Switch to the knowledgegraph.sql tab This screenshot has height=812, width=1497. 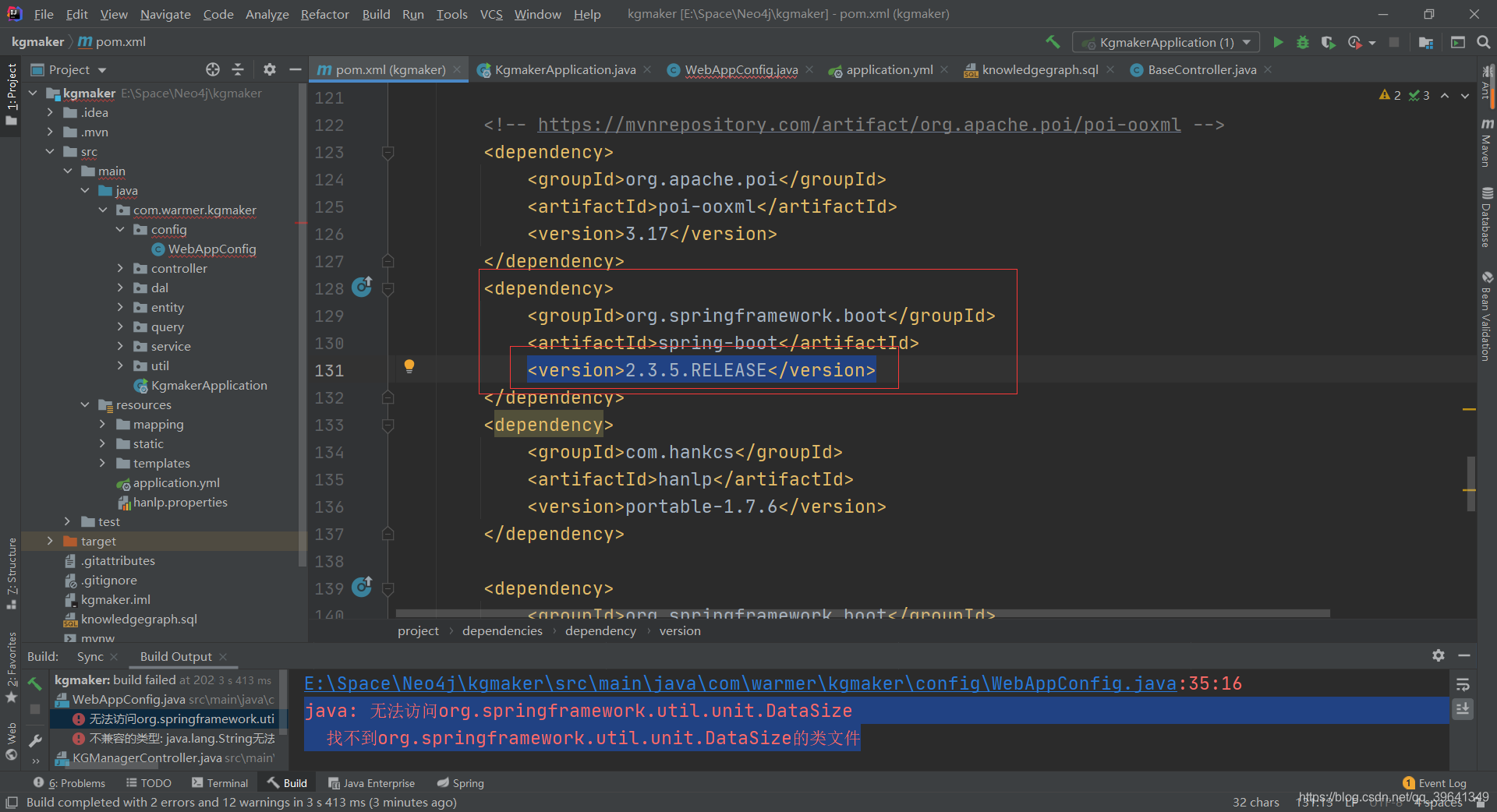(x=1039, y=69)
